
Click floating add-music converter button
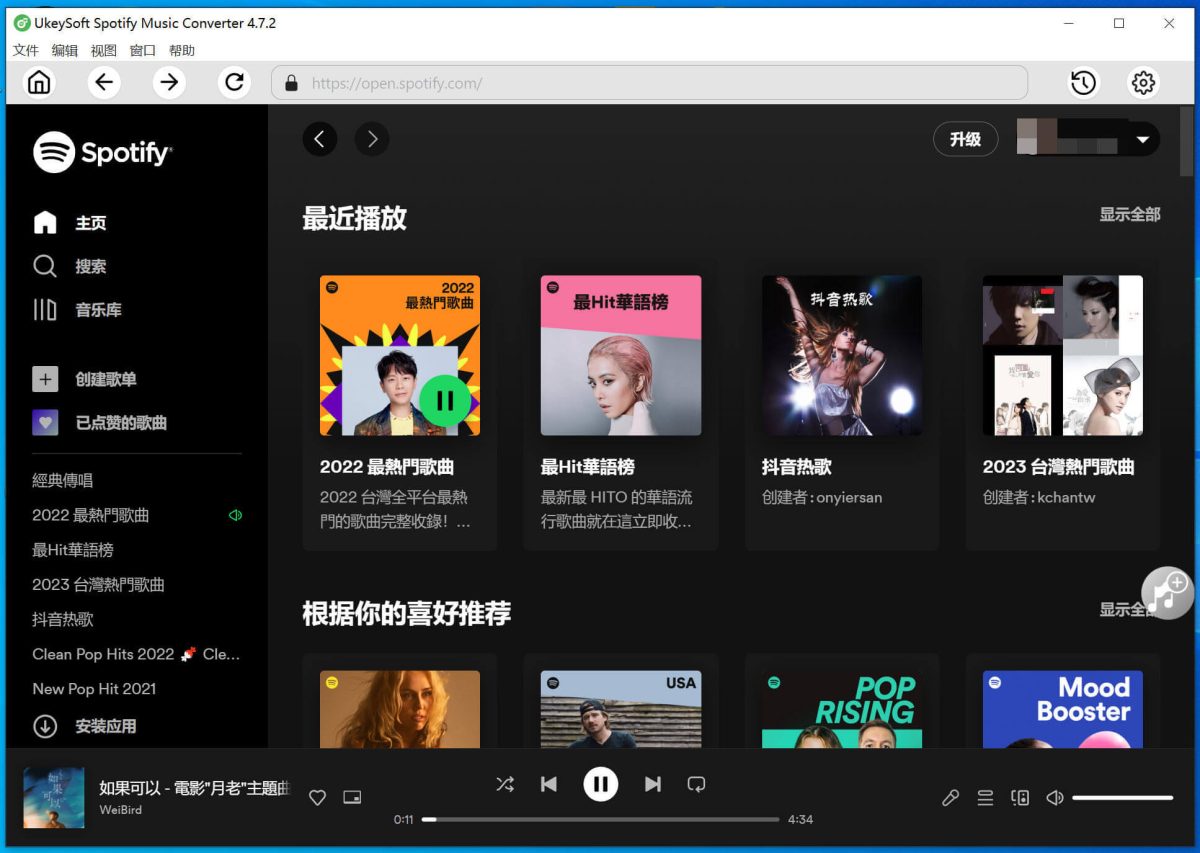[1167, 593]
